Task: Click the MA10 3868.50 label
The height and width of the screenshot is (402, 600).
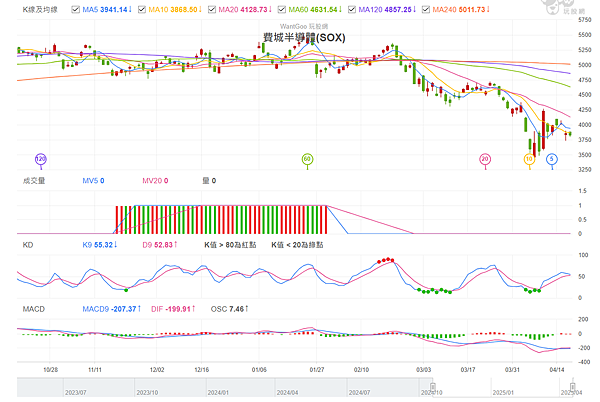Action: 175,10
